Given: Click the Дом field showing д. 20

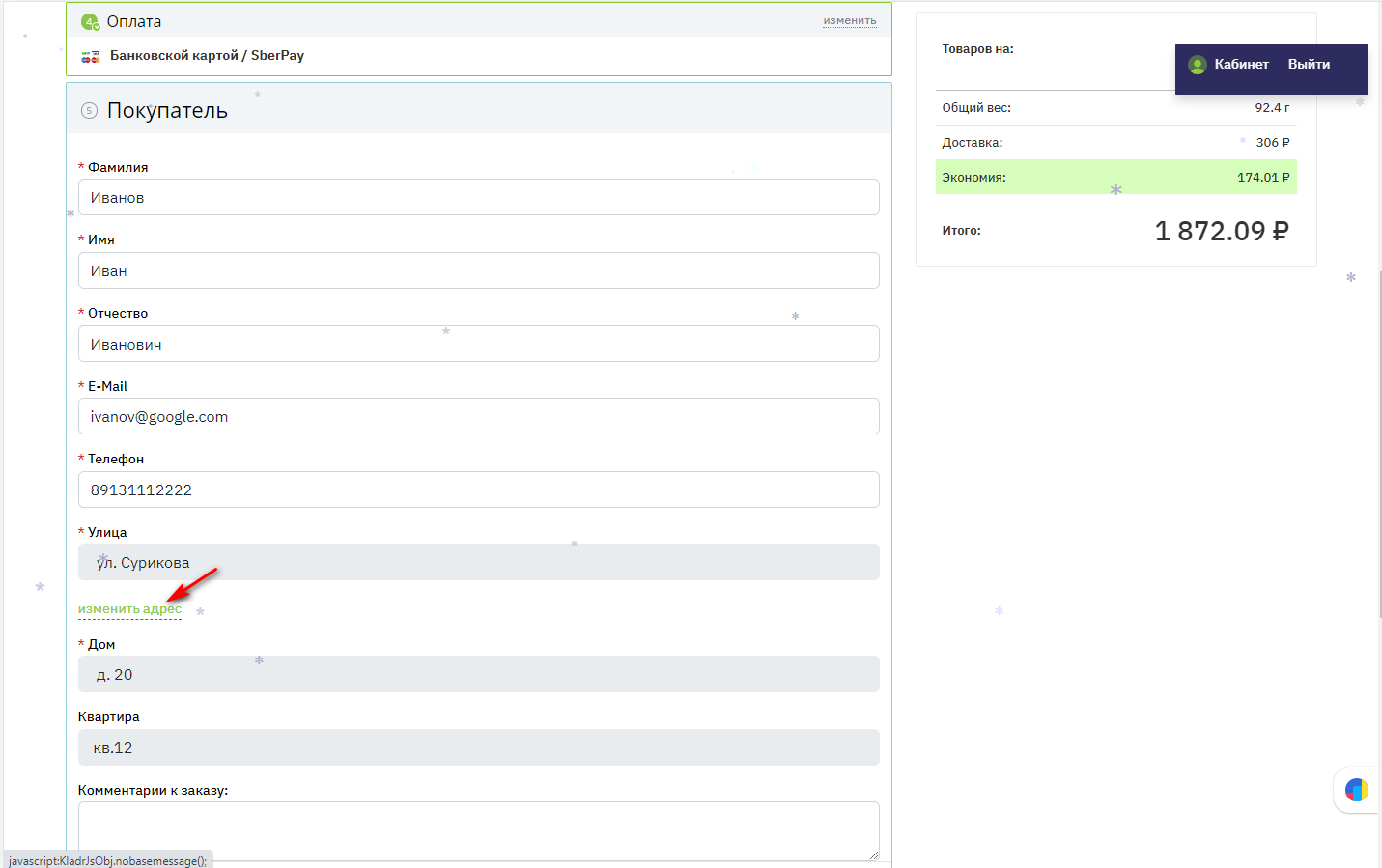Looking at the screenshot, I should click(x=478, y=674).
